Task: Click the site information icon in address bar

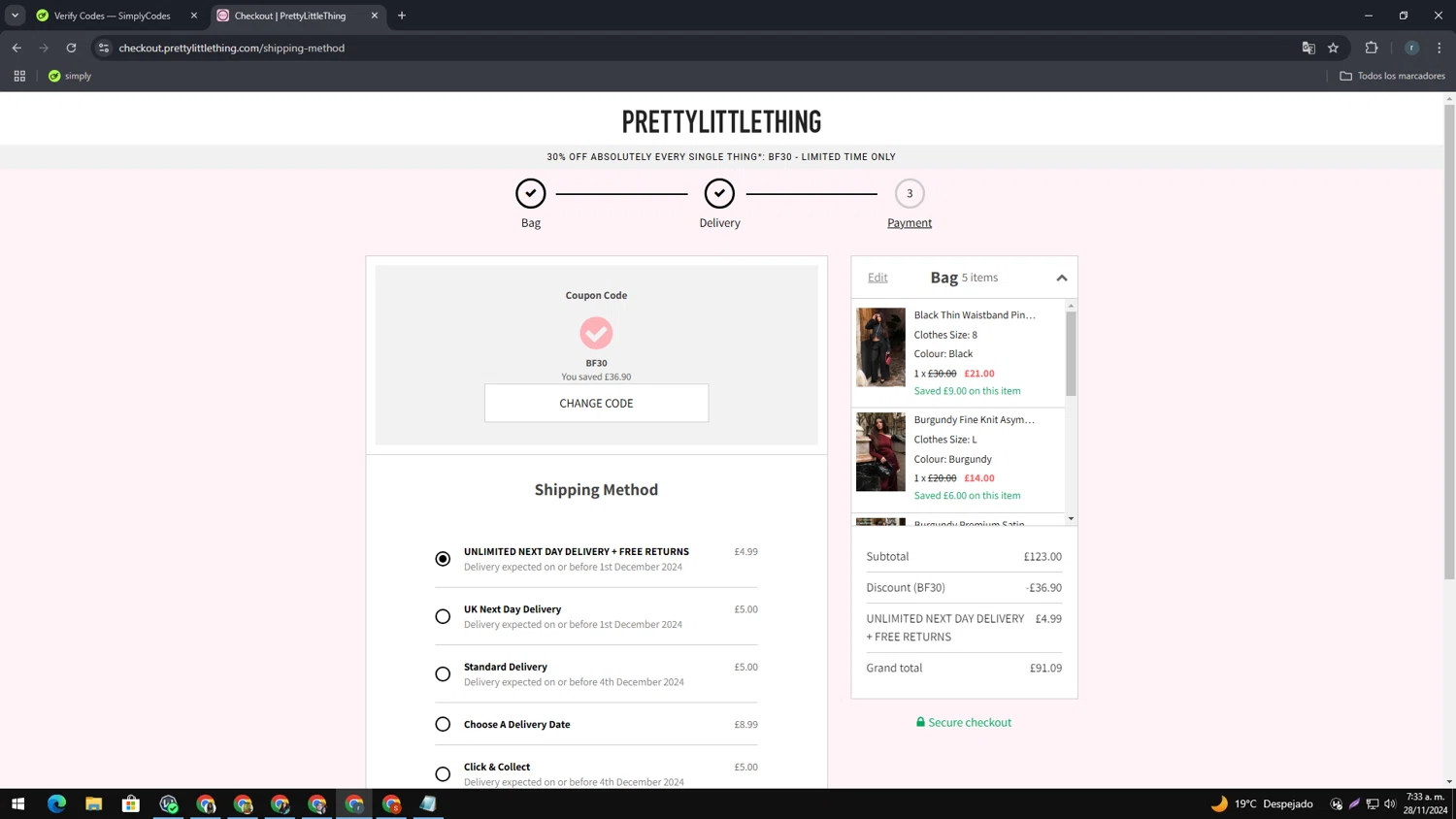Action: (104, 48)
